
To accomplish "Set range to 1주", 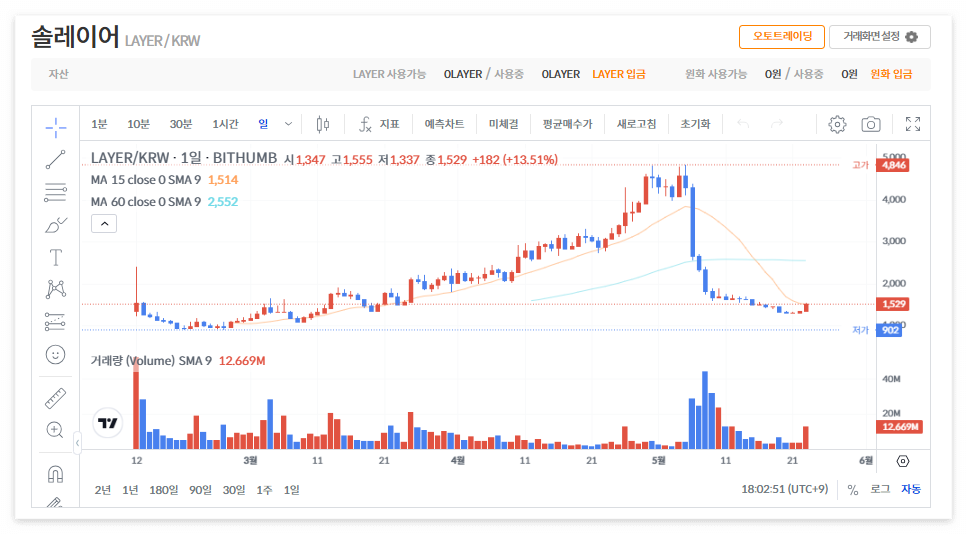I will click(x=264, y=490).
